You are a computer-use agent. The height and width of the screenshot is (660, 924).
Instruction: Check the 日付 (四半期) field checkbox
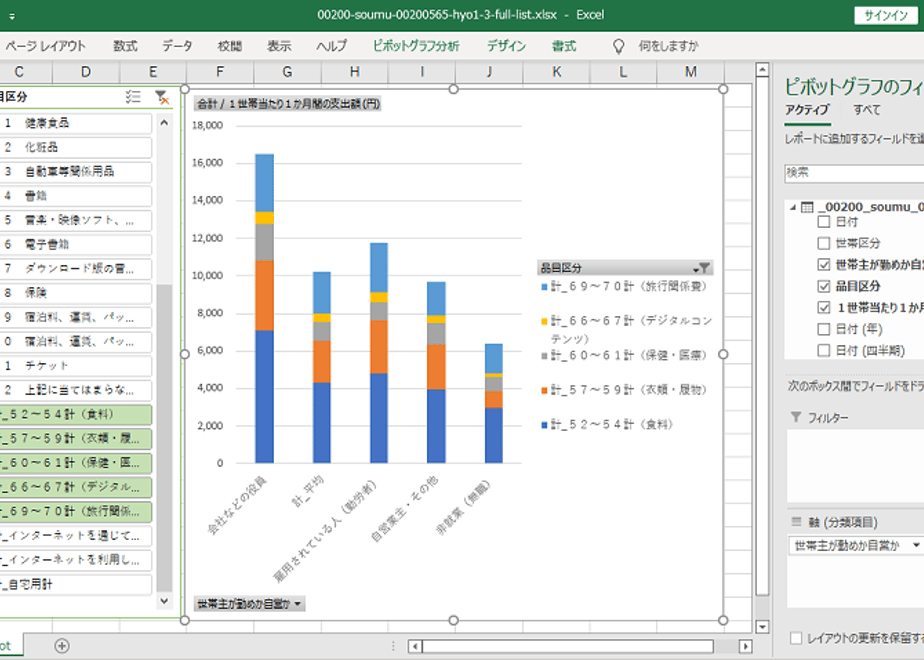[824, 351]
